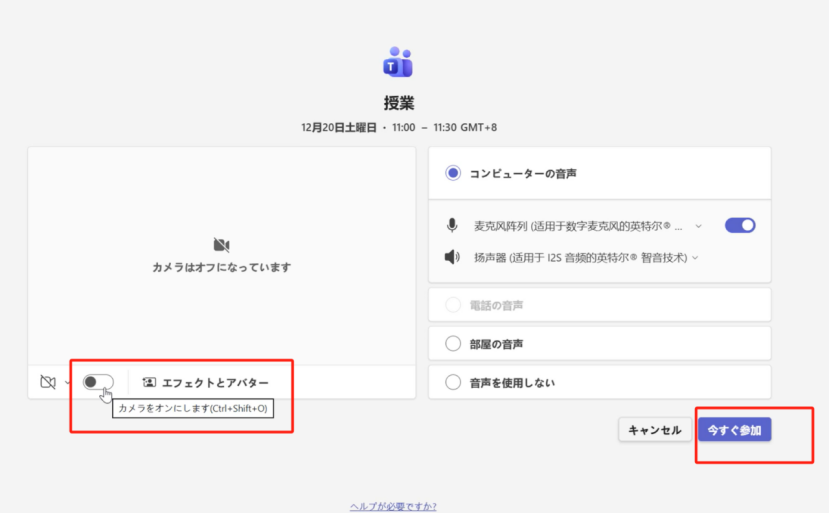Choose the 部屋の音声 audio option

453,343
